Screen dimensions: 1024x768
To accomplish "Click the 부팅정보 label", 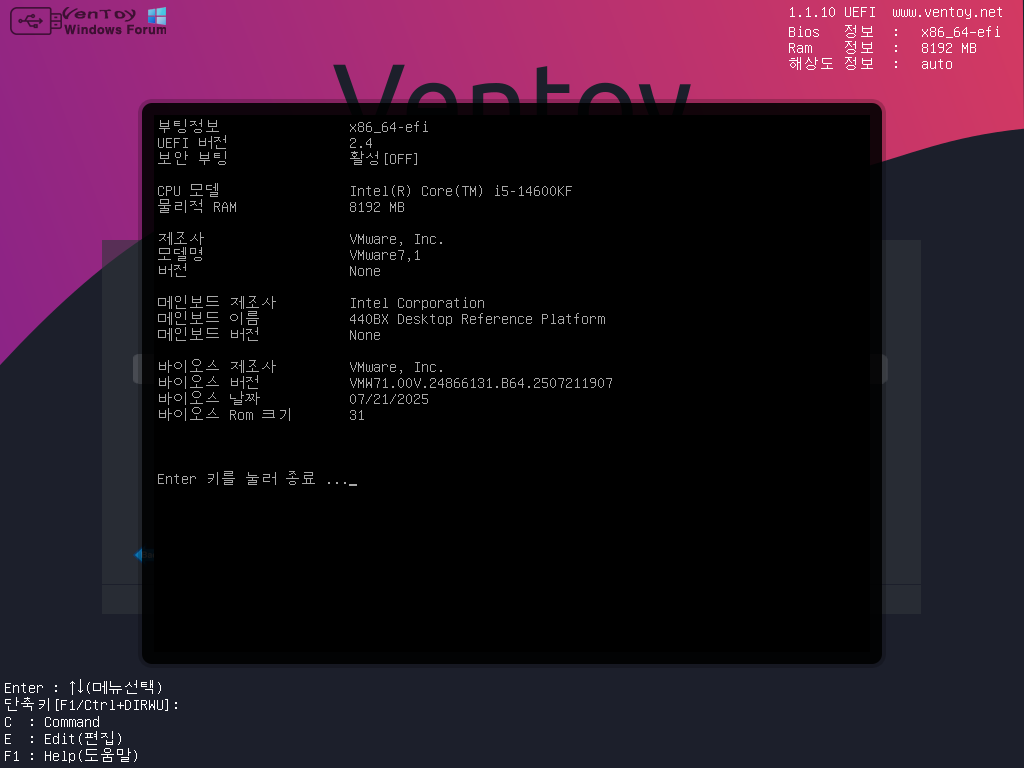I will [x=188, y=126].
